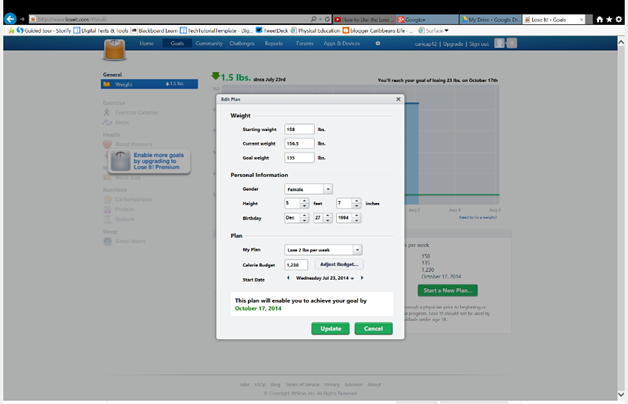Click the Sodium sidebar icon
Screen dimensions: 628x404
point(107,219)
